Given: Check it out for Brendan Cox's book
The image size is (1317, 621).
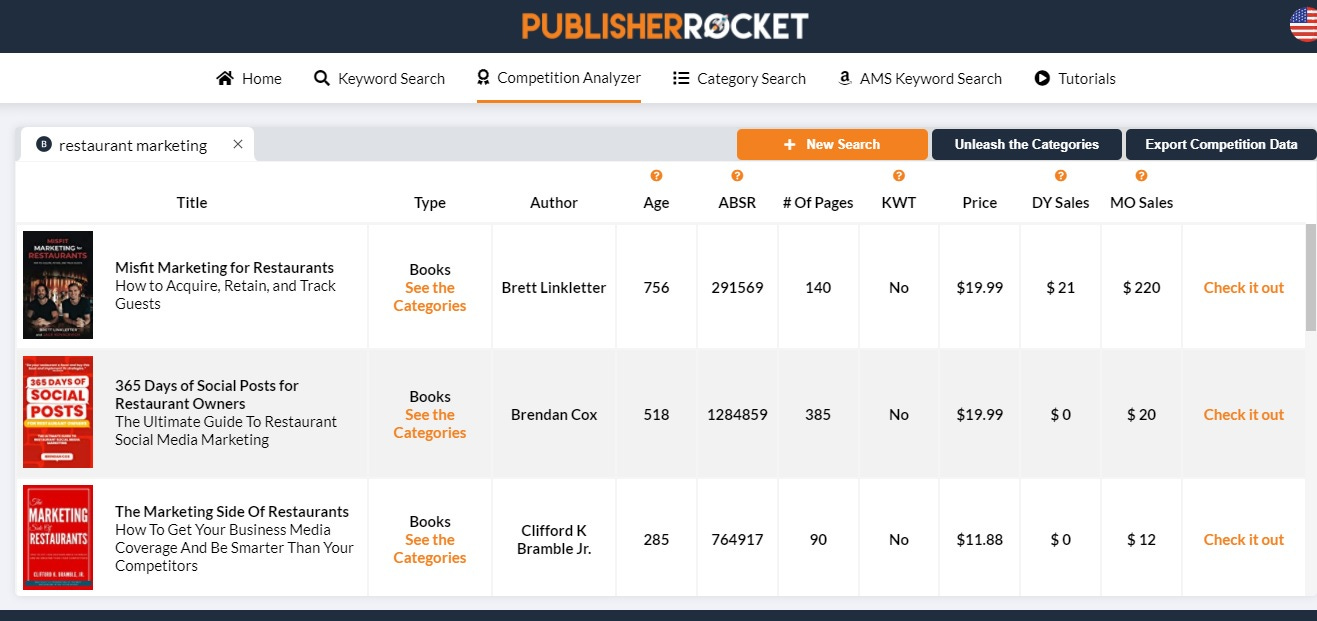Looking at the screenshot, I should coord(1243,414).
